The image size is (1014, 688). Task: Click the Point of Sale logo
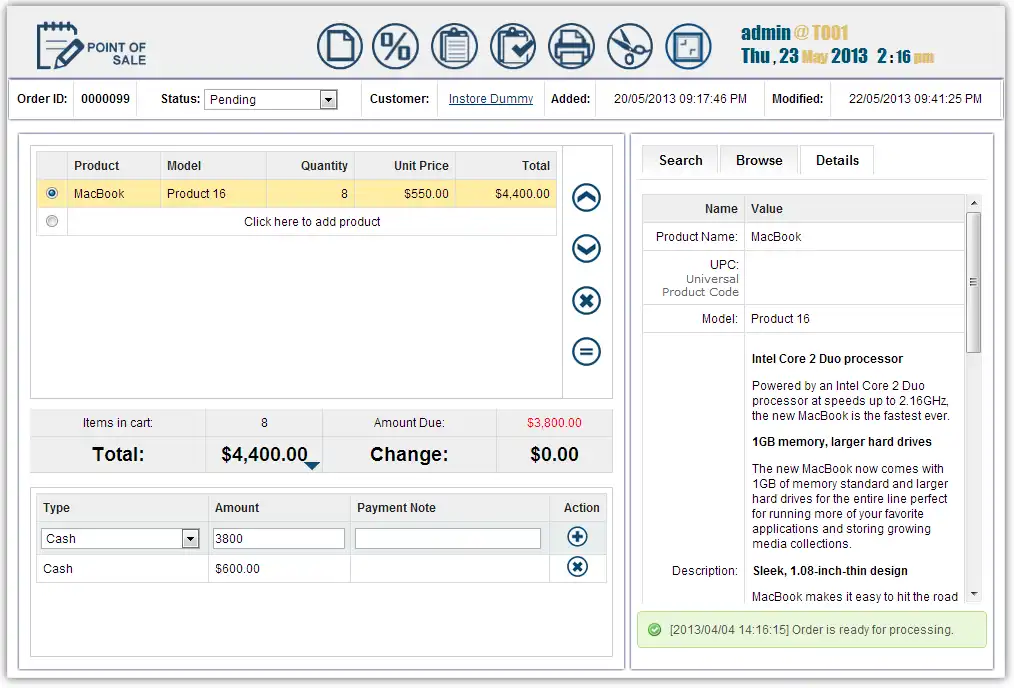[91, 46]
